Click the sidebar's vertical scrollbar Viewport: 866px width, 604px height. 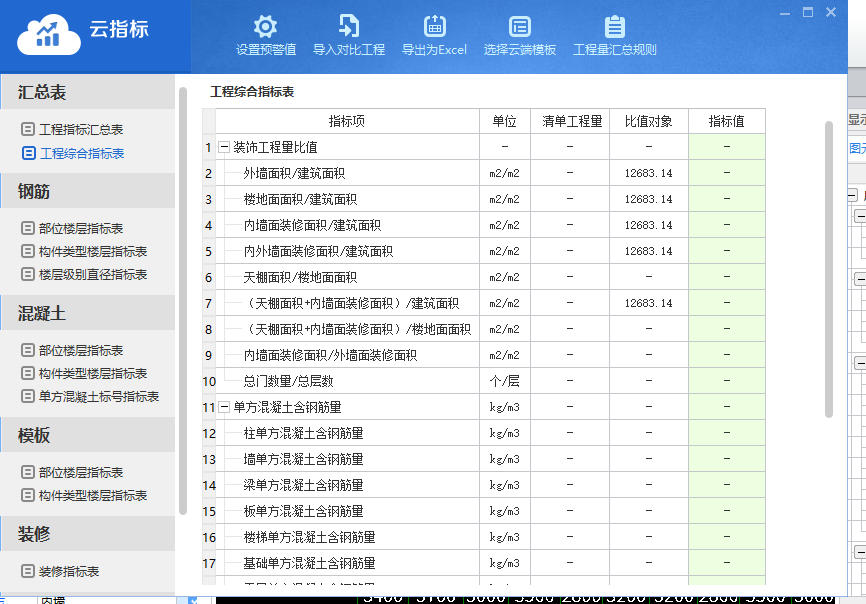[x=183, y=301]
